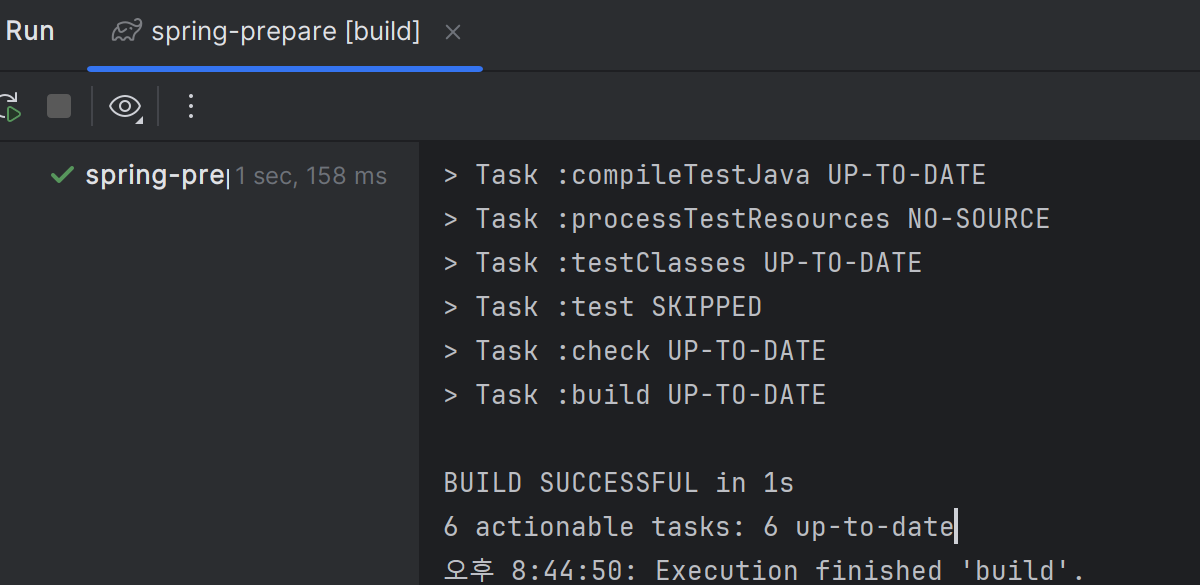Image resolution: width=1200 pixels, height=585 pixels.
Task: Click the 6 actionable tasks summary line
Action: 699,527
